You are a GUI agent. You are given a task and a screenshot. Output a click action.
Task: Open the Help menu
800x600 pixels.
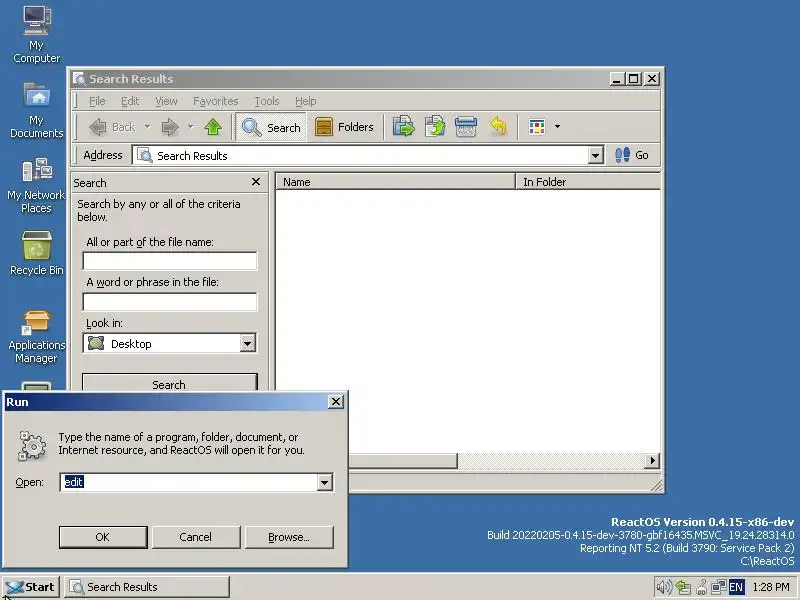pos(306,101)
